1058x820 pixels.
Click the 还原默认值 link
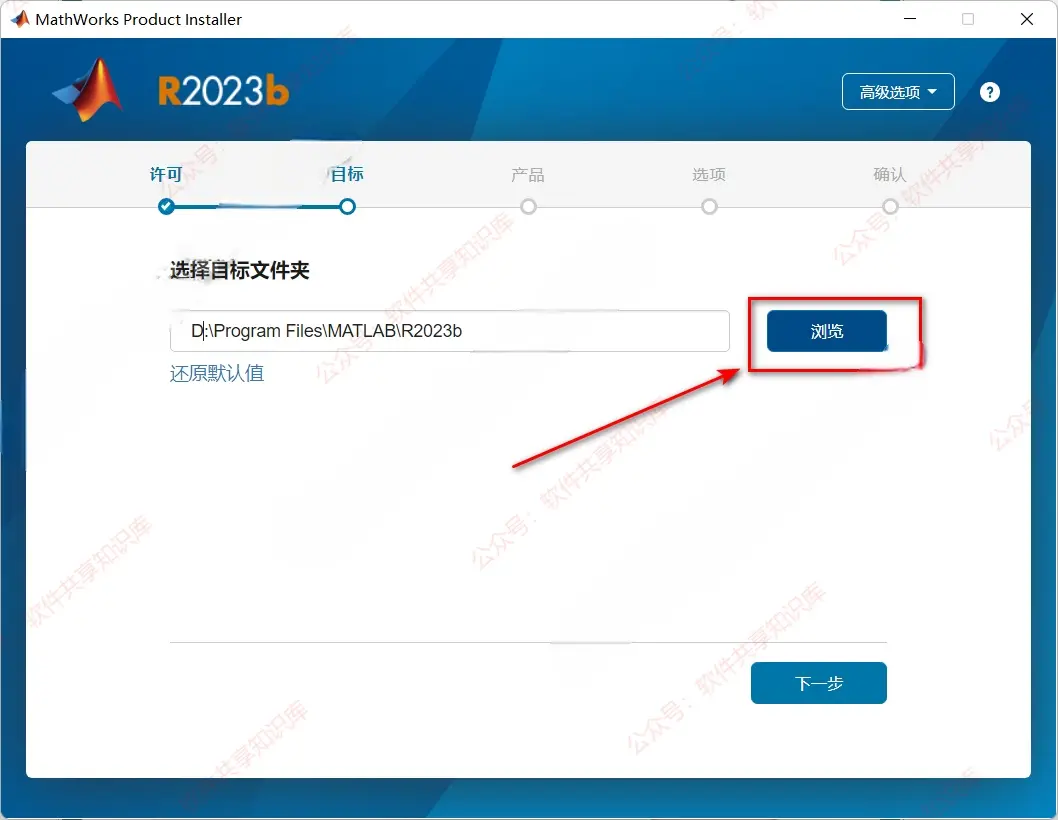coord(217,373)
